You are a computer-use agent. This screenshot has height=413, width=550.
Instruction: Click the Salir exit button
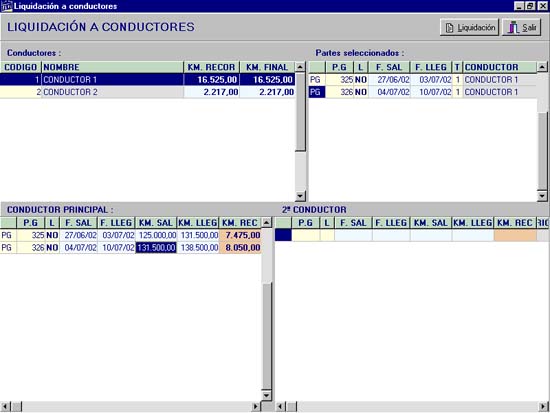[522, 27]
